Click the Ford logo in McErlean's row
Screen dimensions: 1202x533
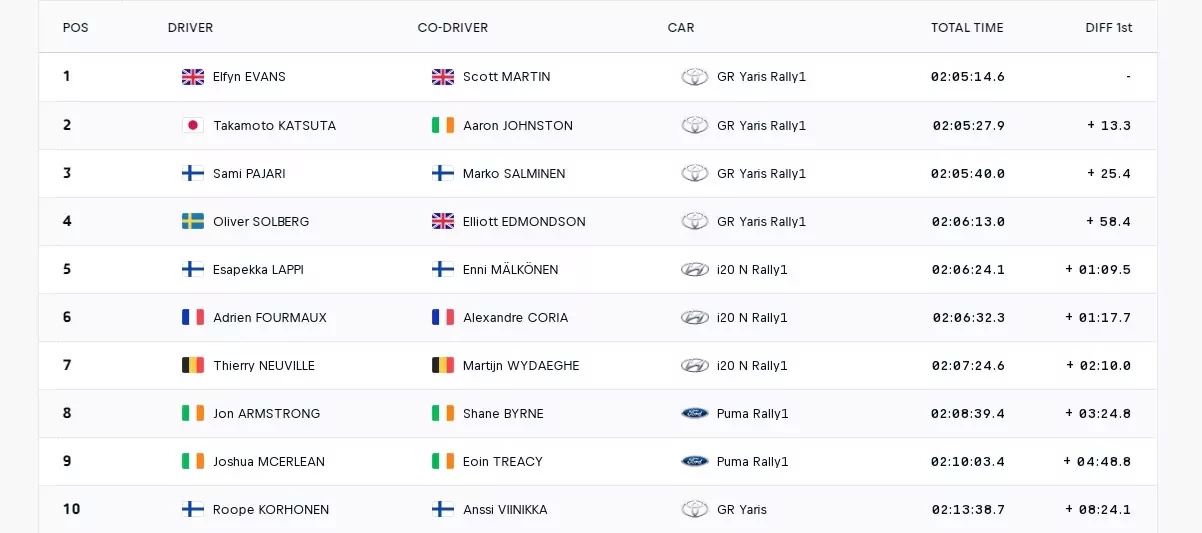[694, 461]
